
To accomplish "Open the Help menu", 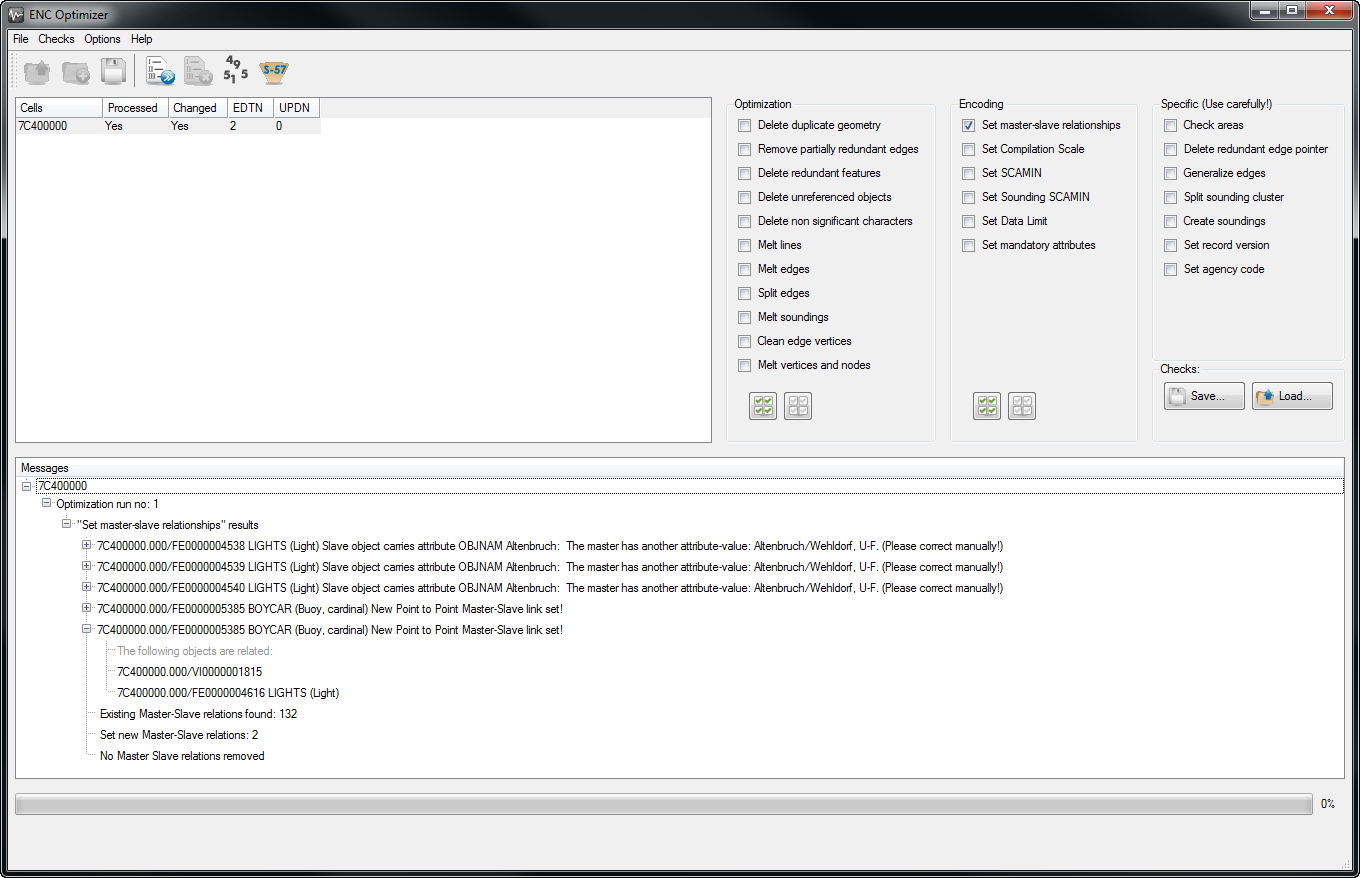I will click(x=142, y=39).
